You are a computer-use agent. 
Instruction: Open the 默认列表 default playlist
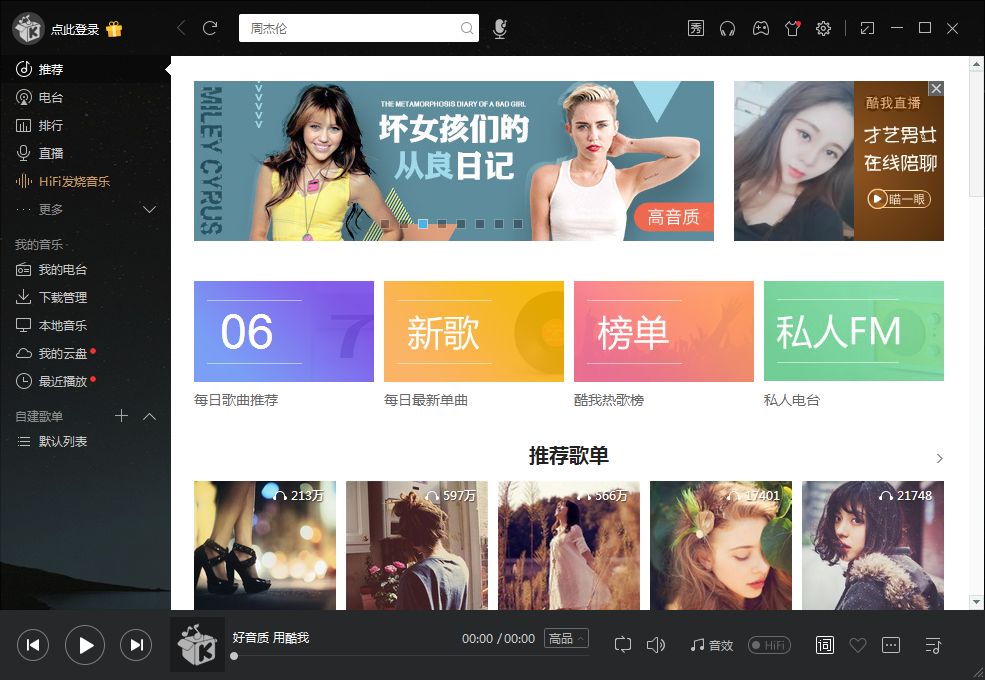point(85,442)
